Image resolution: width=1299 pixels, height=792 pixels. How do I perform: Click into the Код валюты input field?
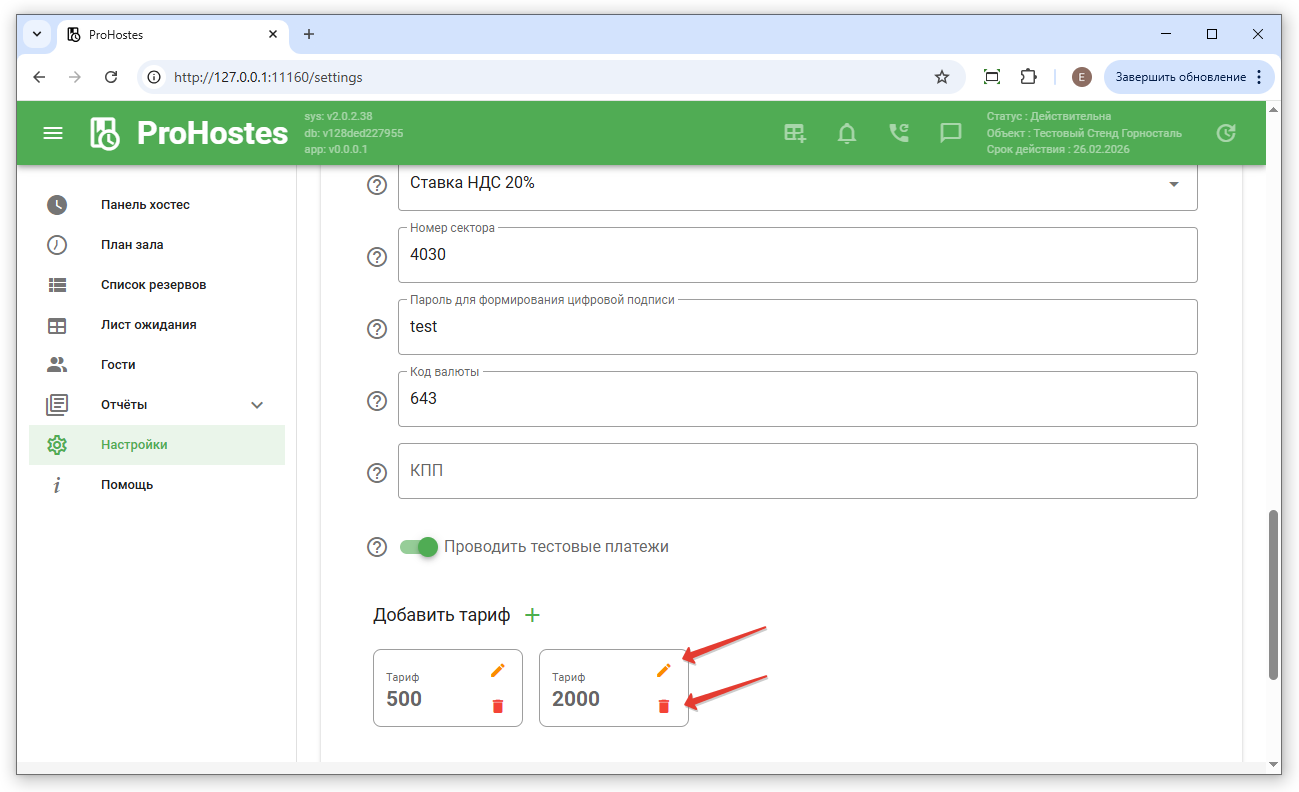(x=797, y=399)
